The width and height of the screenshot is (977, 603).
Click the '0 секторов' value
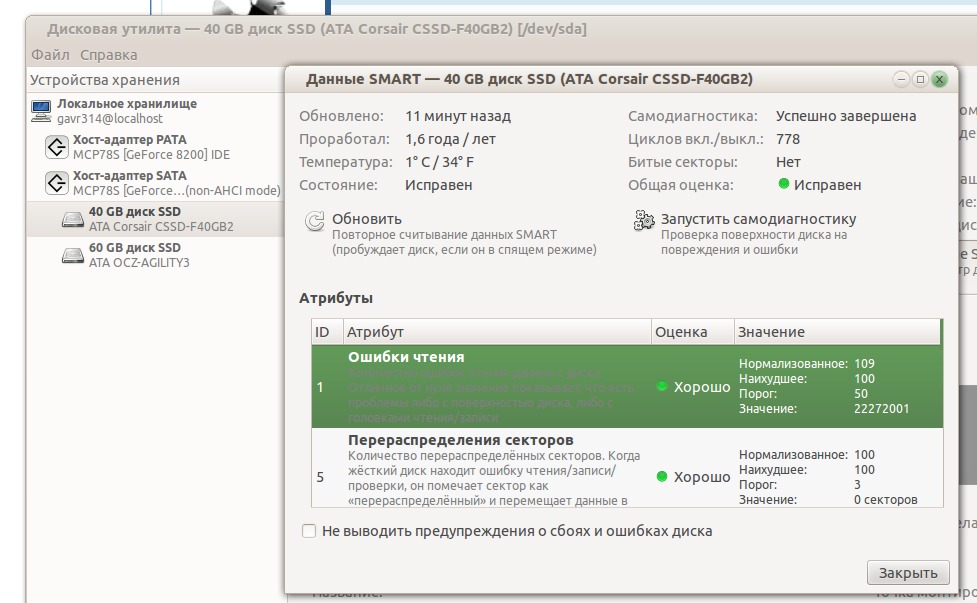[x=885, y=500]
